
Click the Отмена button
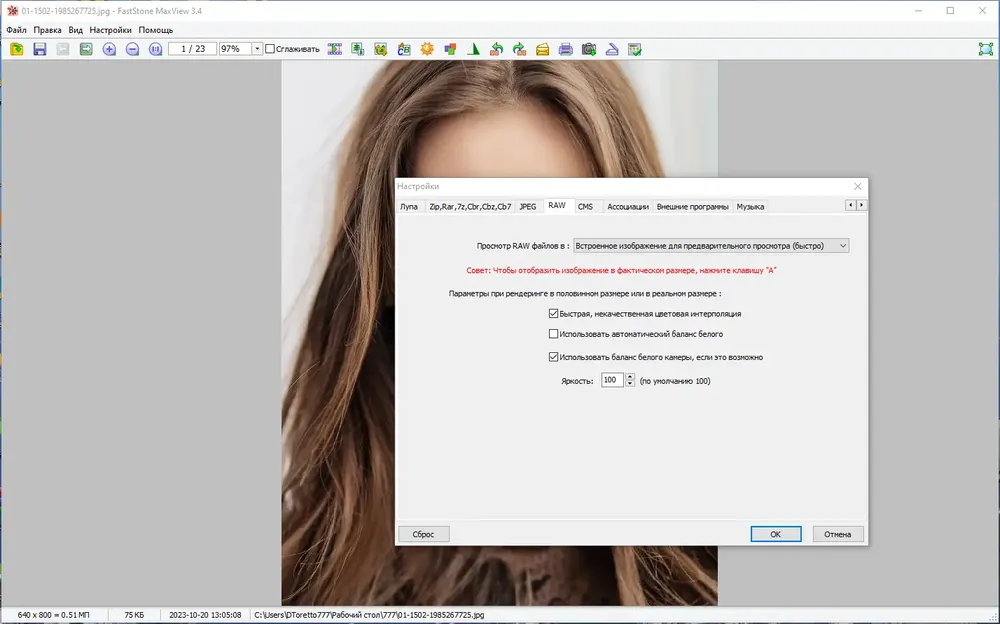837,534
